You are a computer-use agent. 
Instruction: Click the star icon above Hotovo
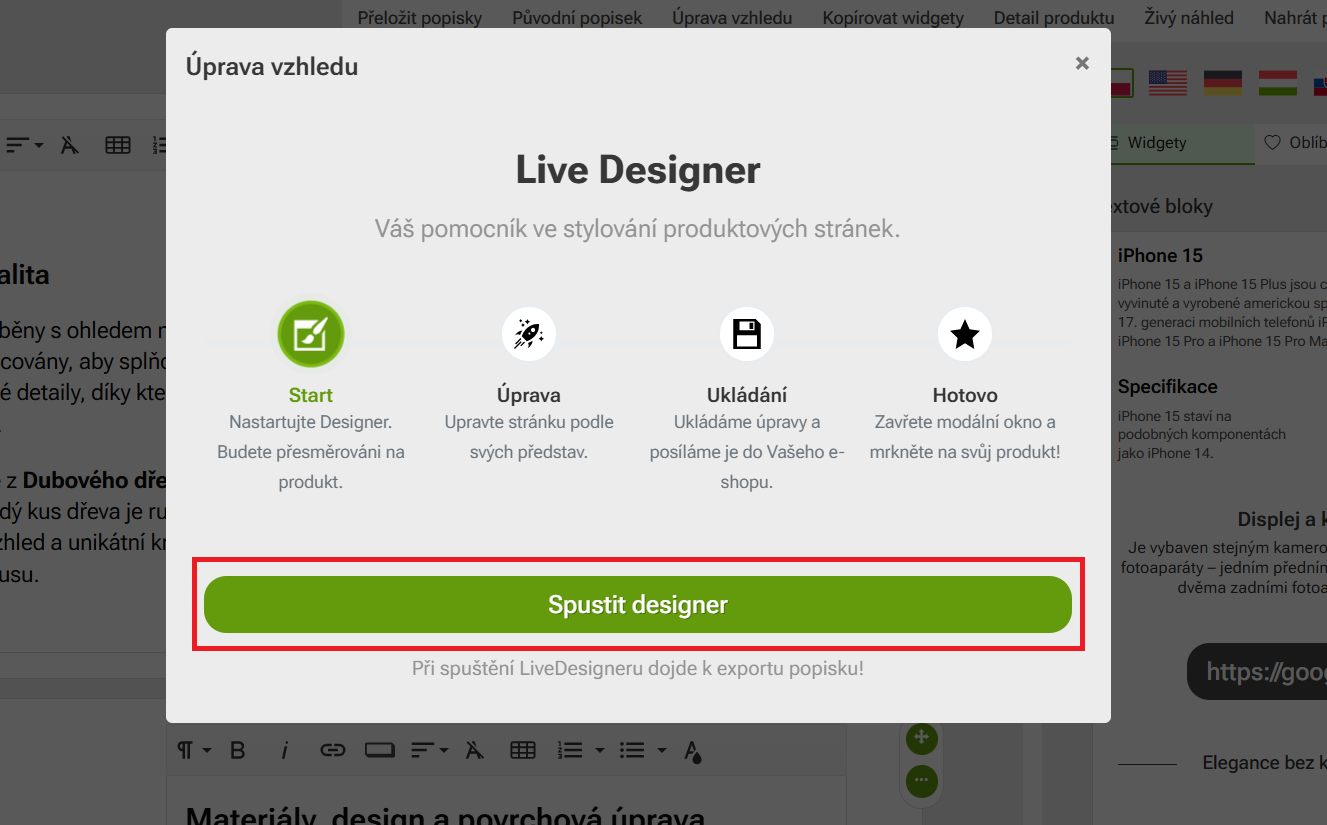click(964, 334)
